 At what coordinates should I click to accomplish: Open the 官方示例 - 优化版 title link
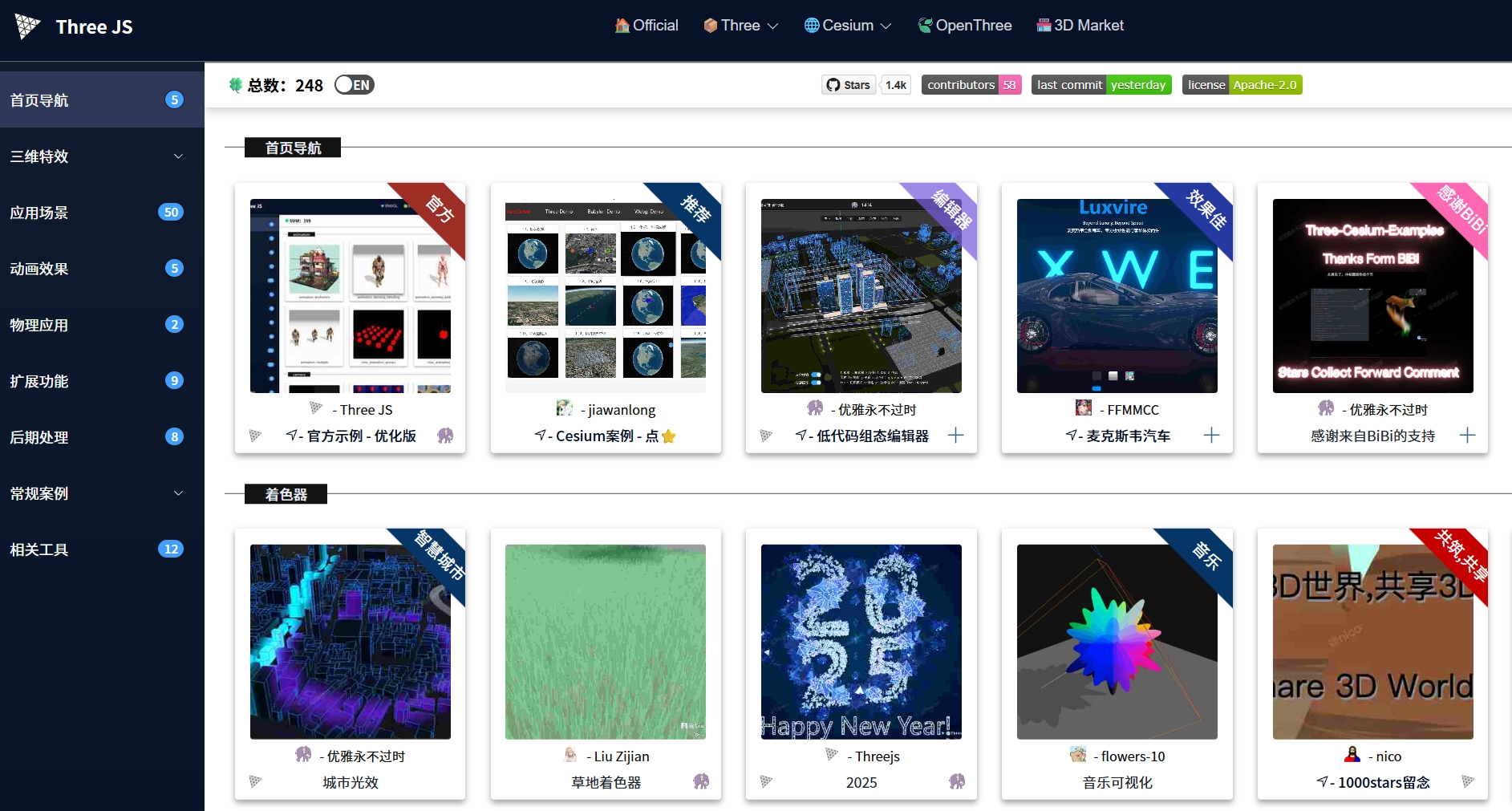tap(351, 436)
